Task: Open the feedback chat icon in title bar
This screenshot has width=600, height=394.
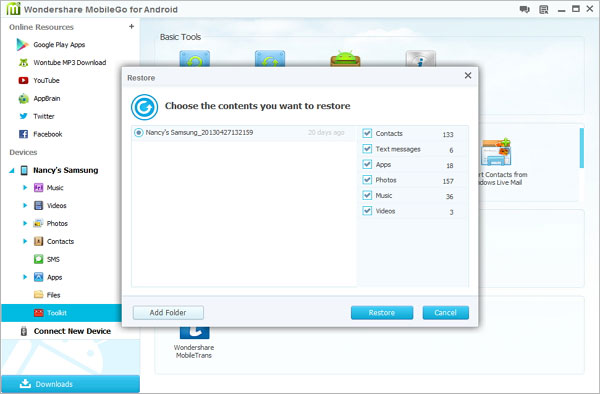Action: click(x=525, y=10)
